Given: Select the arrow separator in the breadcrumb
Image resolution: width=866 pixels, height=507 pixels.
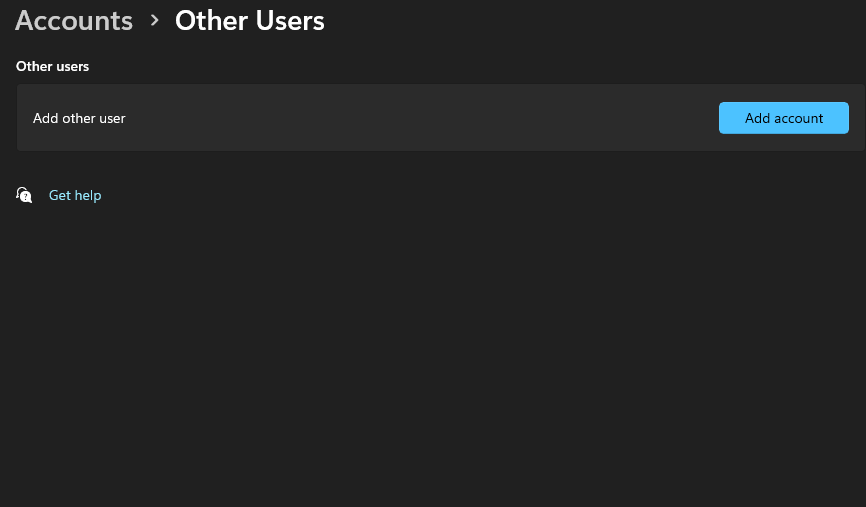Looking at the screenshot, I should (155, 20).
